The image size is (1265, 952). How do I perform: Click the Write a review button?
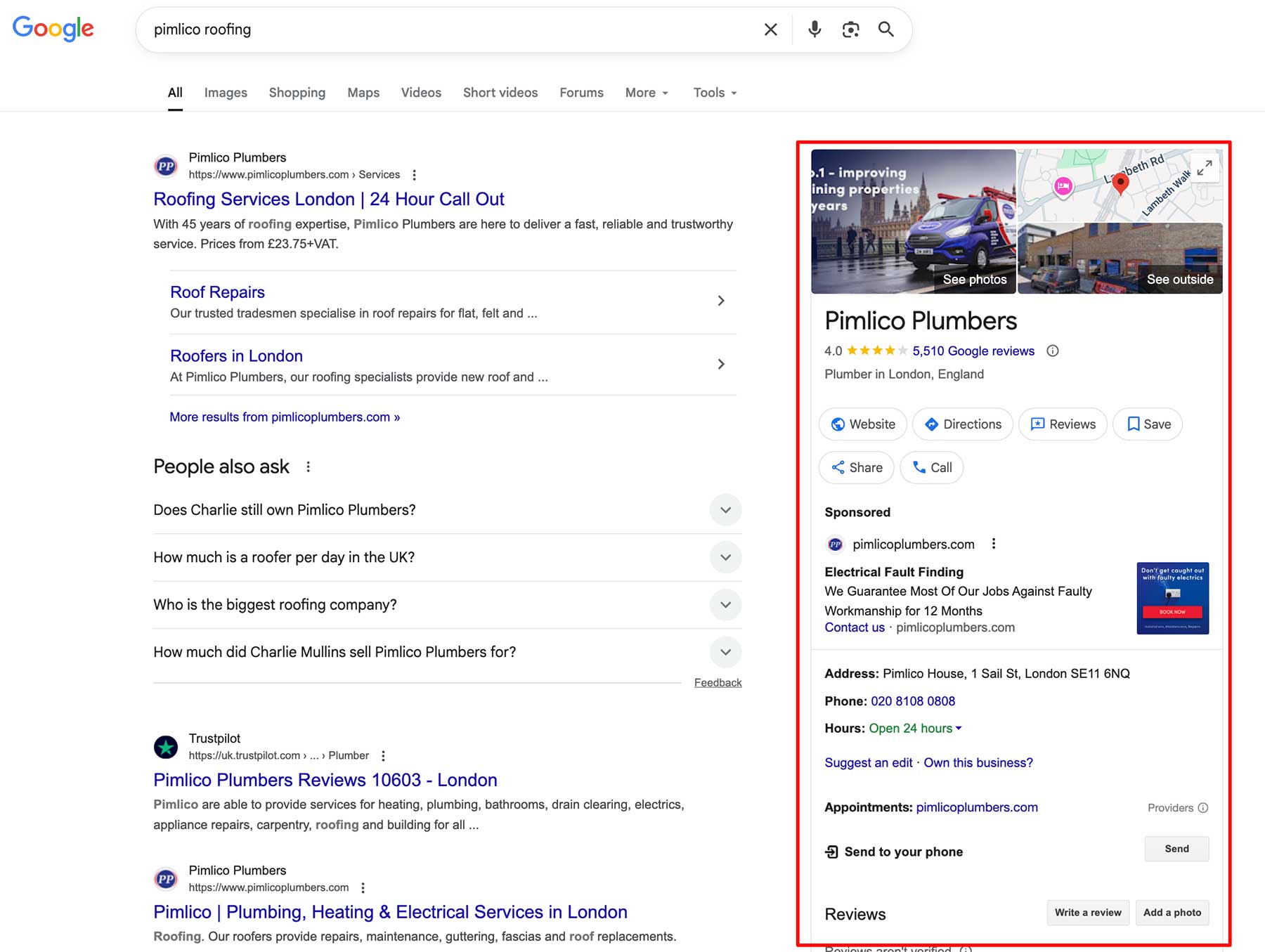(1087, 912)
